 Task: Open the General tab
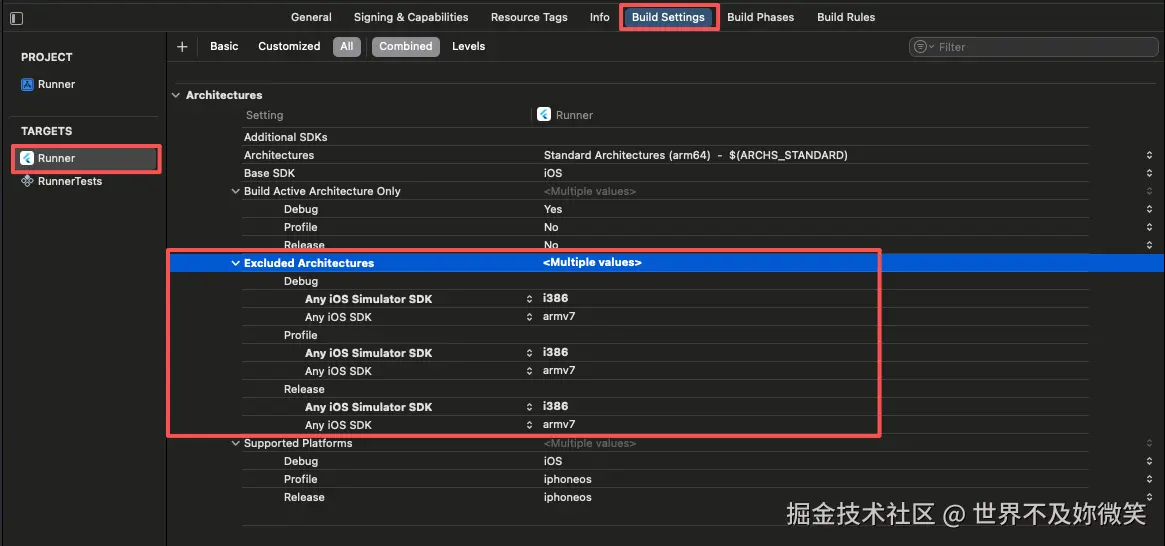[x=311, y=17]
